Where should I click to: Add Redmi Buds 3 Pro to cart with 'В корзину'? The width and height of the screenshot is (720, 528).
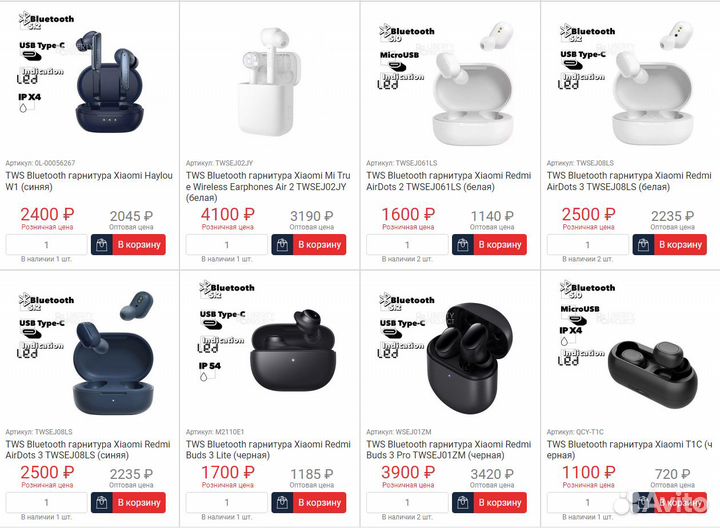pyautogui.click(x=500, y=503)
